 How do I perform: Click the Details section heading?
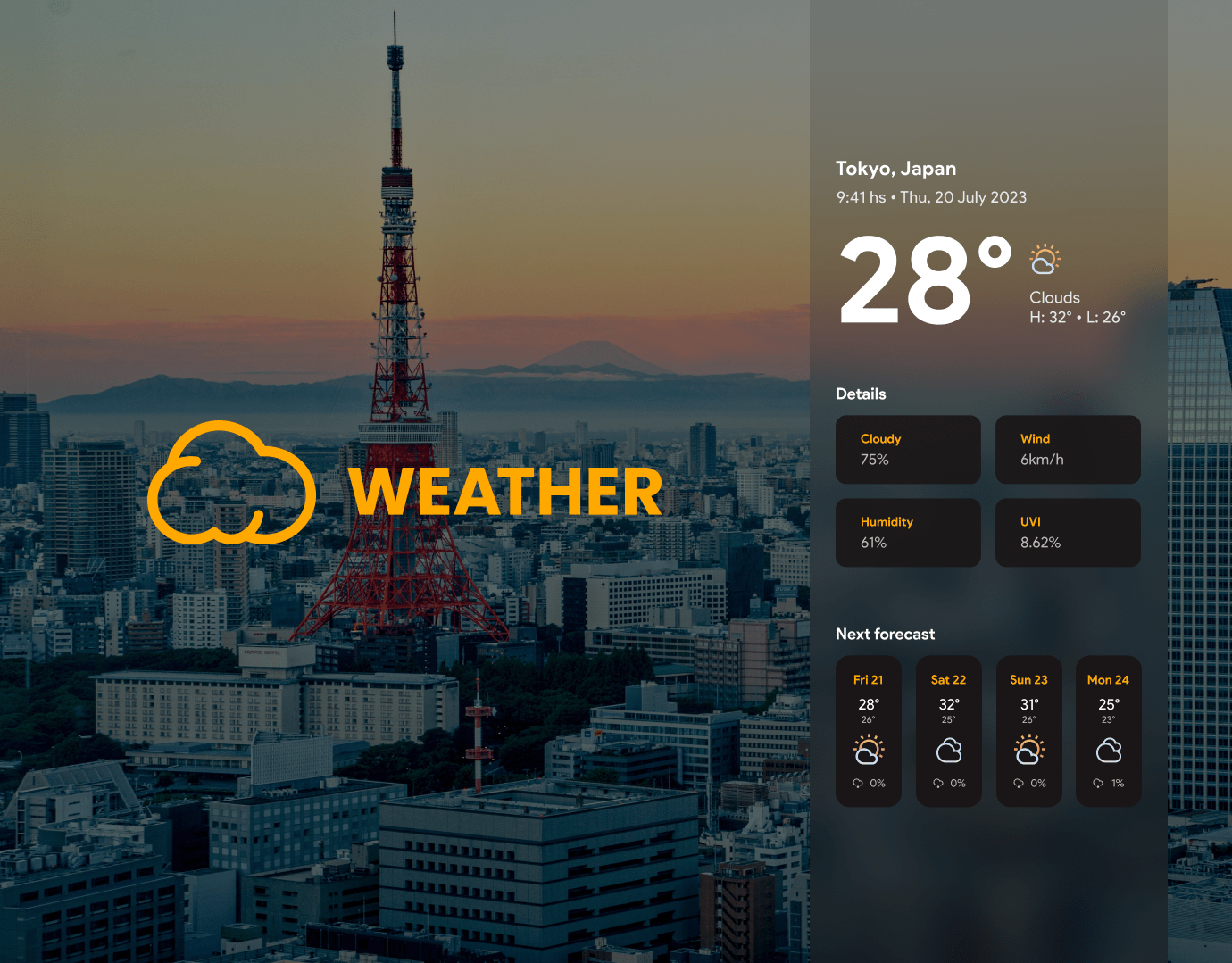click(x=861, y=394)
